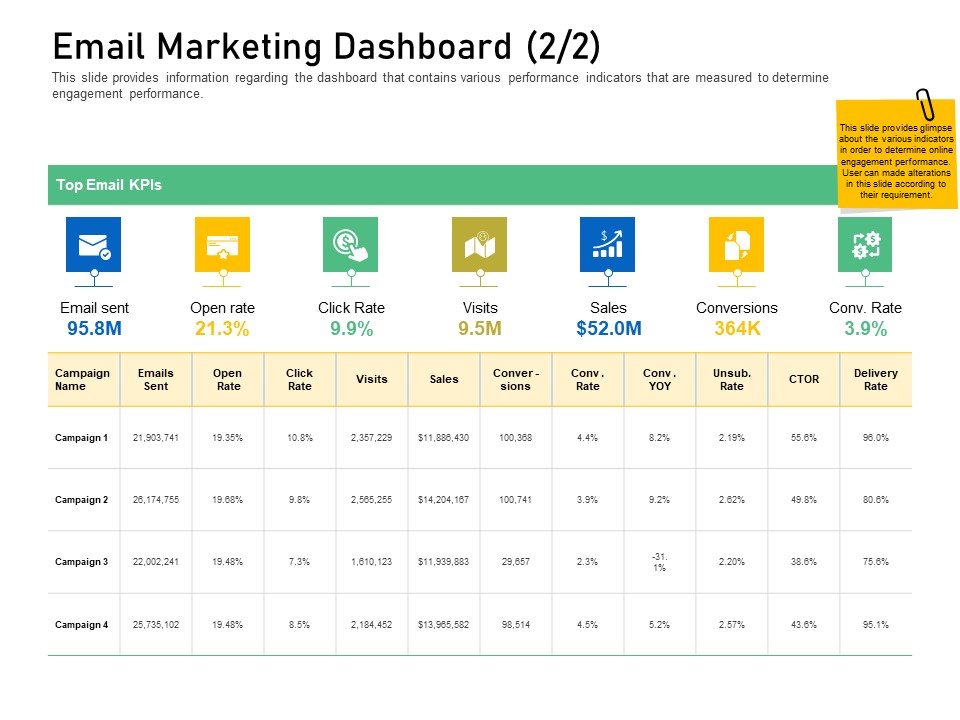Select the 2.57% unsub. rate cell
960x720 pixels.
[x=732, y=624]
